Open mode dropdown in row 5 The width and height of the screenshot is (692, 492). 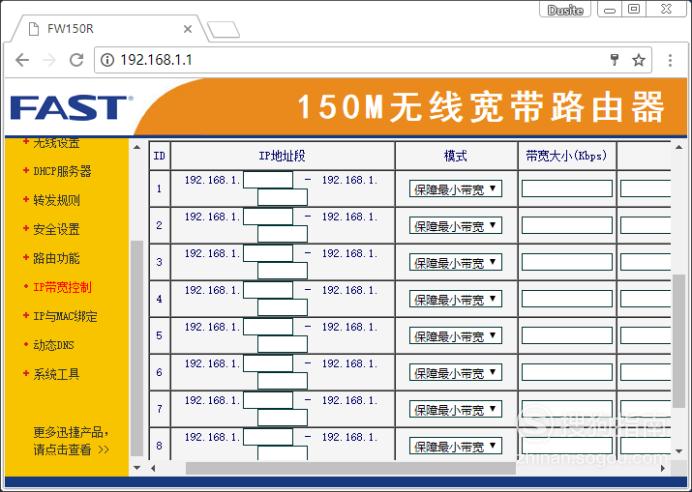(x=455, y=336)
